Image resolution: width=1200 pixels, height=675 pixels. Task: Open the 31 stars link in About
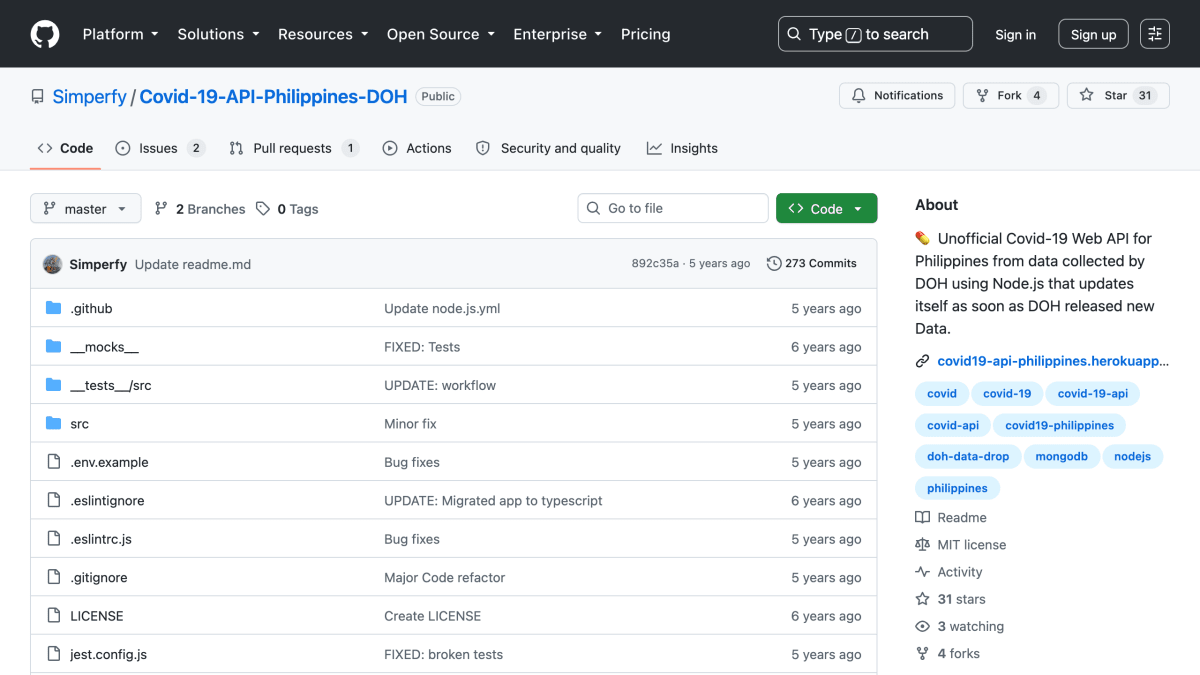[x=951, y=600]
